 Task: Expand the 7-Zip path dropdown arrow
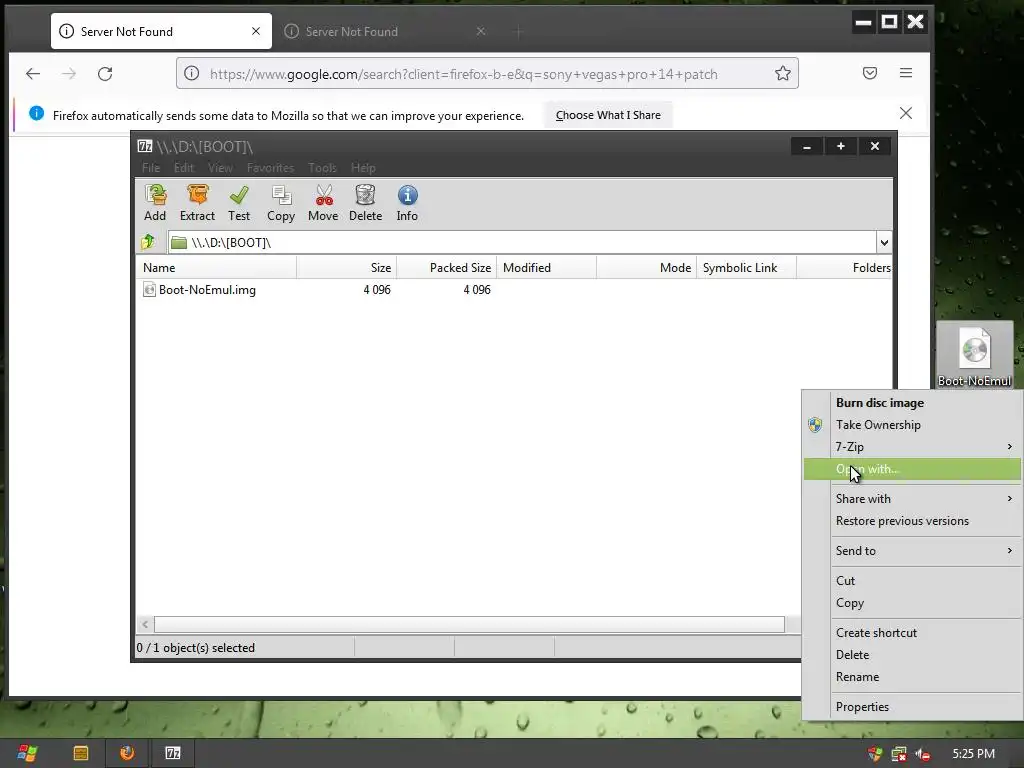click(x=884, y=242)
